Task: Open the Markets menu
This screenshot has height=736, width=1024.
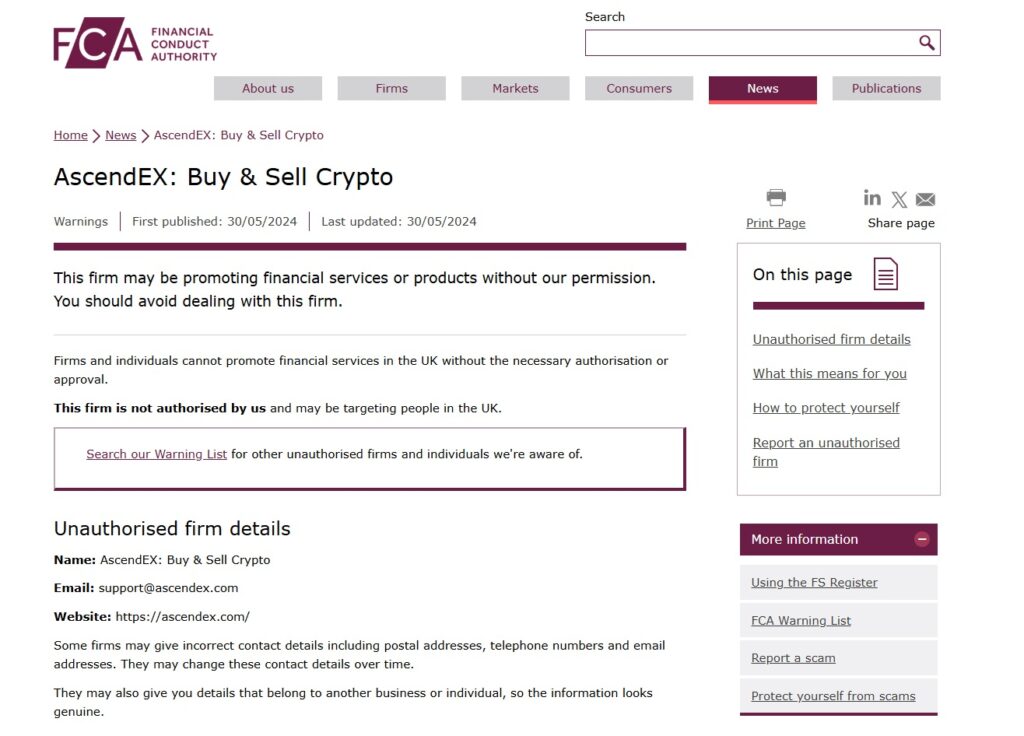Action: [515, 88]
